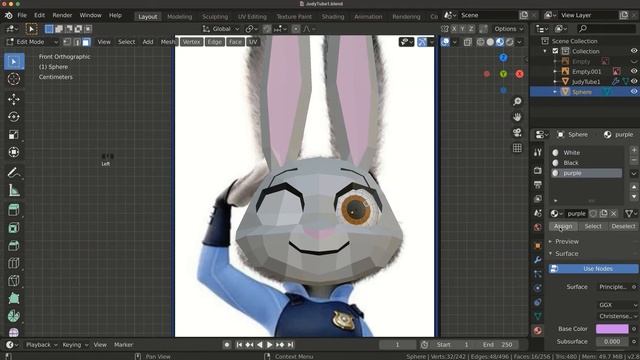Image resolution: width=640 pixels, height=360 pixels.
Task: Select the Bevel tool
Action: pyautogui.click(x=14, y=245)
